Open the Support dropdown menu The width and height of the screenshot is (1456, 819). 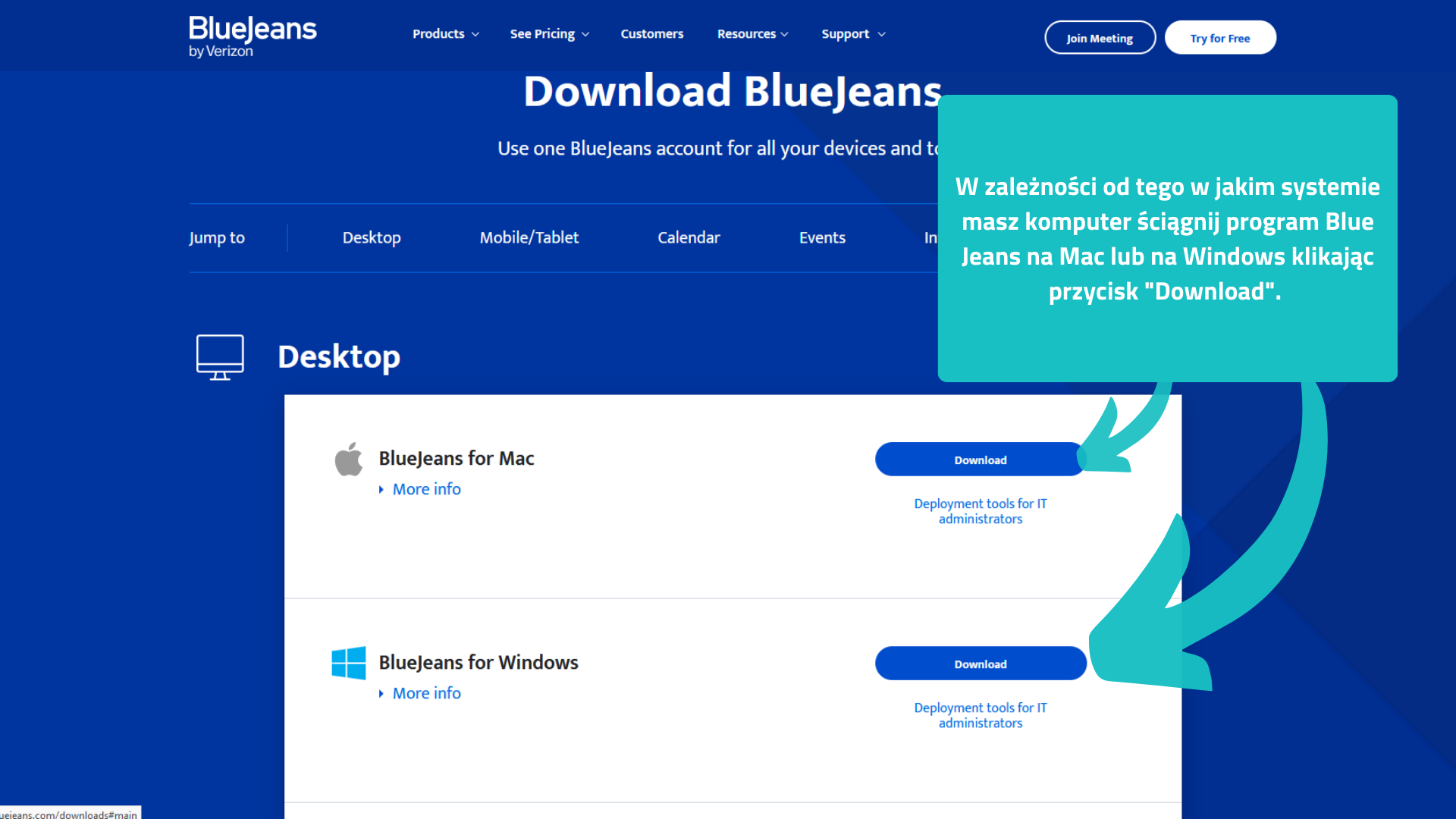[853, 34]
